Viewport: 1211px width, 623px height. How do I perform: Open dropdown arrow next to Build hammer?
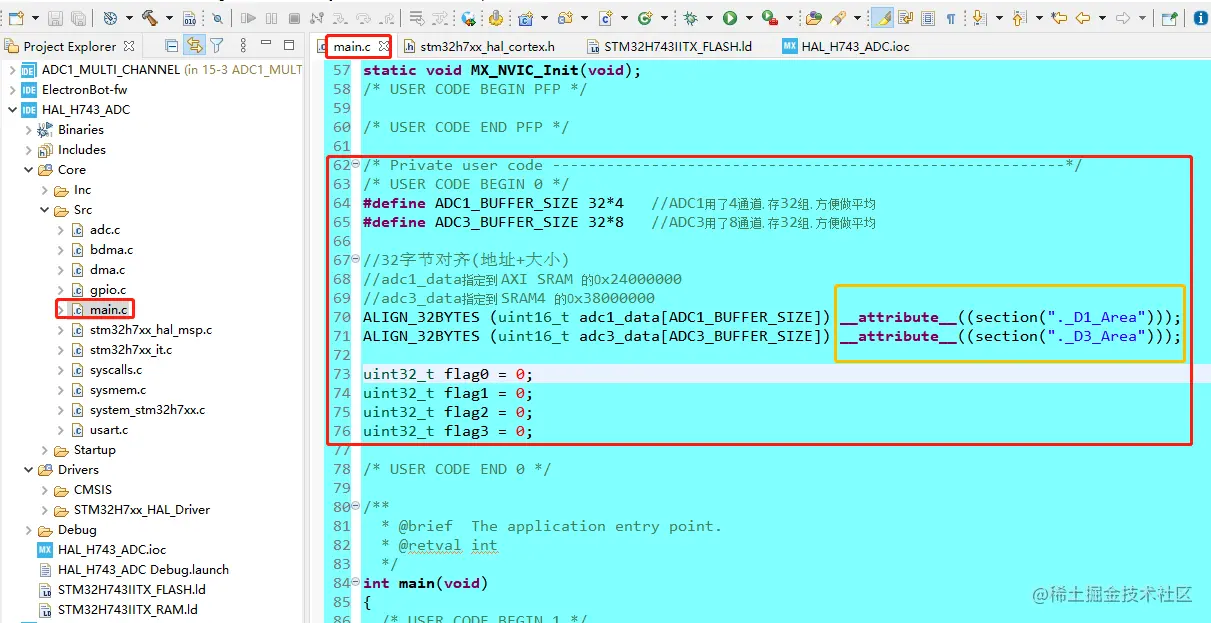(169, 18)
